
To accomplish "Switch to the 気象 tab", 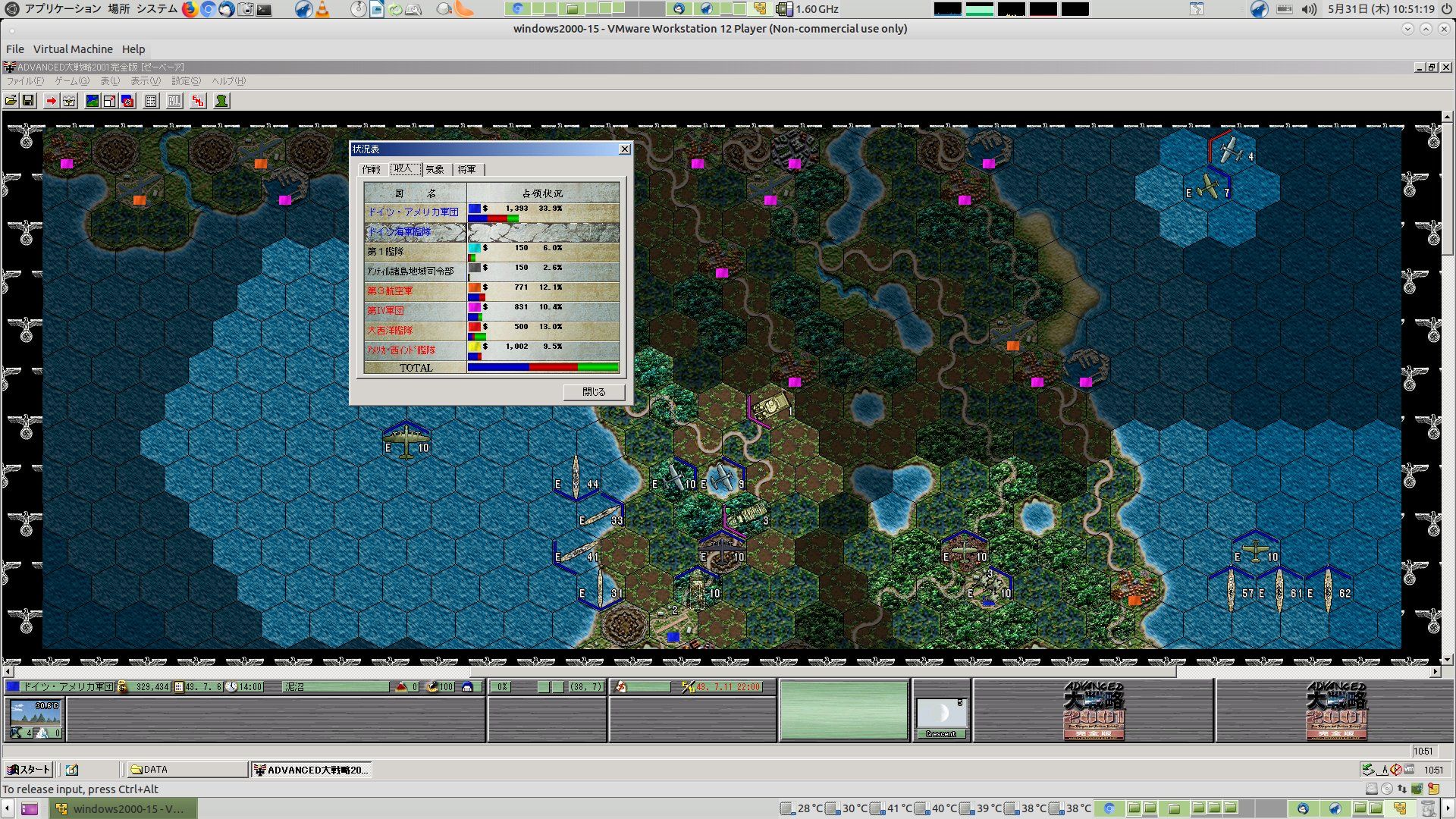I will click(435, 170).
